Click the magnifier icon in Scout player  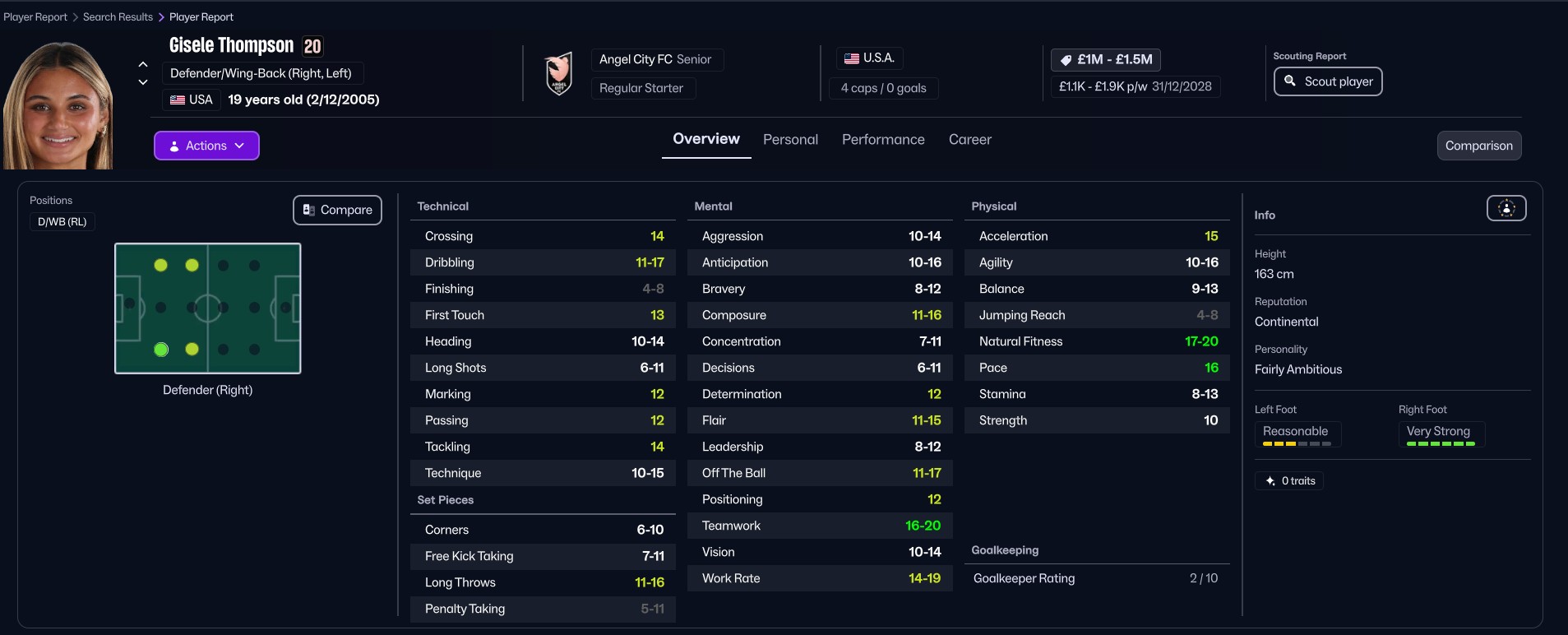pos(1290,81)
